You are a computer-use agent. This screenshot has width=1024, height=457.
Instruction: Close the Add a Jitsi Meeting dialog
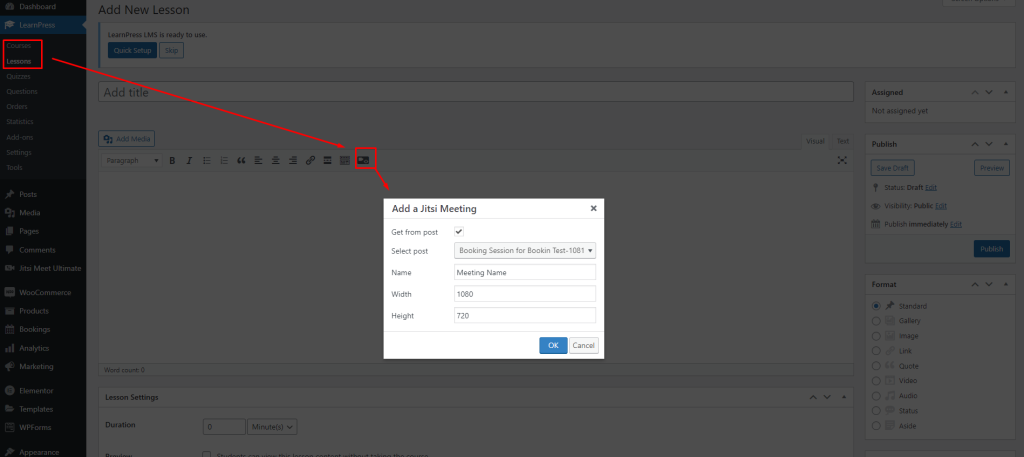tap(594, 208)
